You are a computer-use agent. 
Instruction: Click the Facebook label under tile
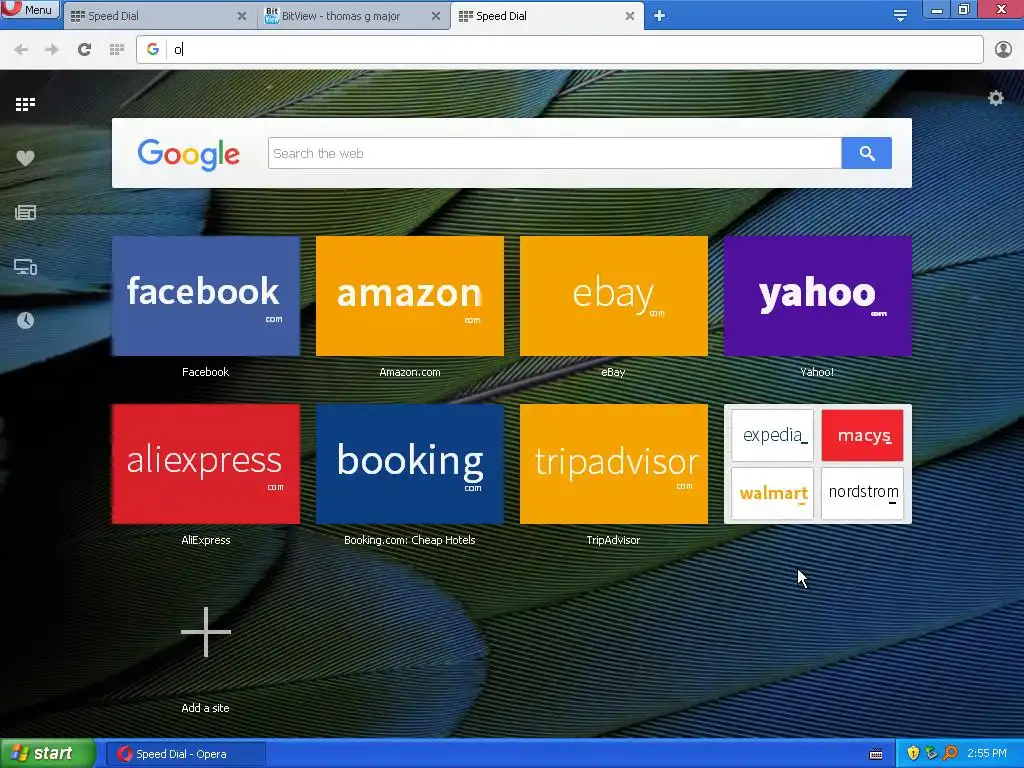click(205, 372)
